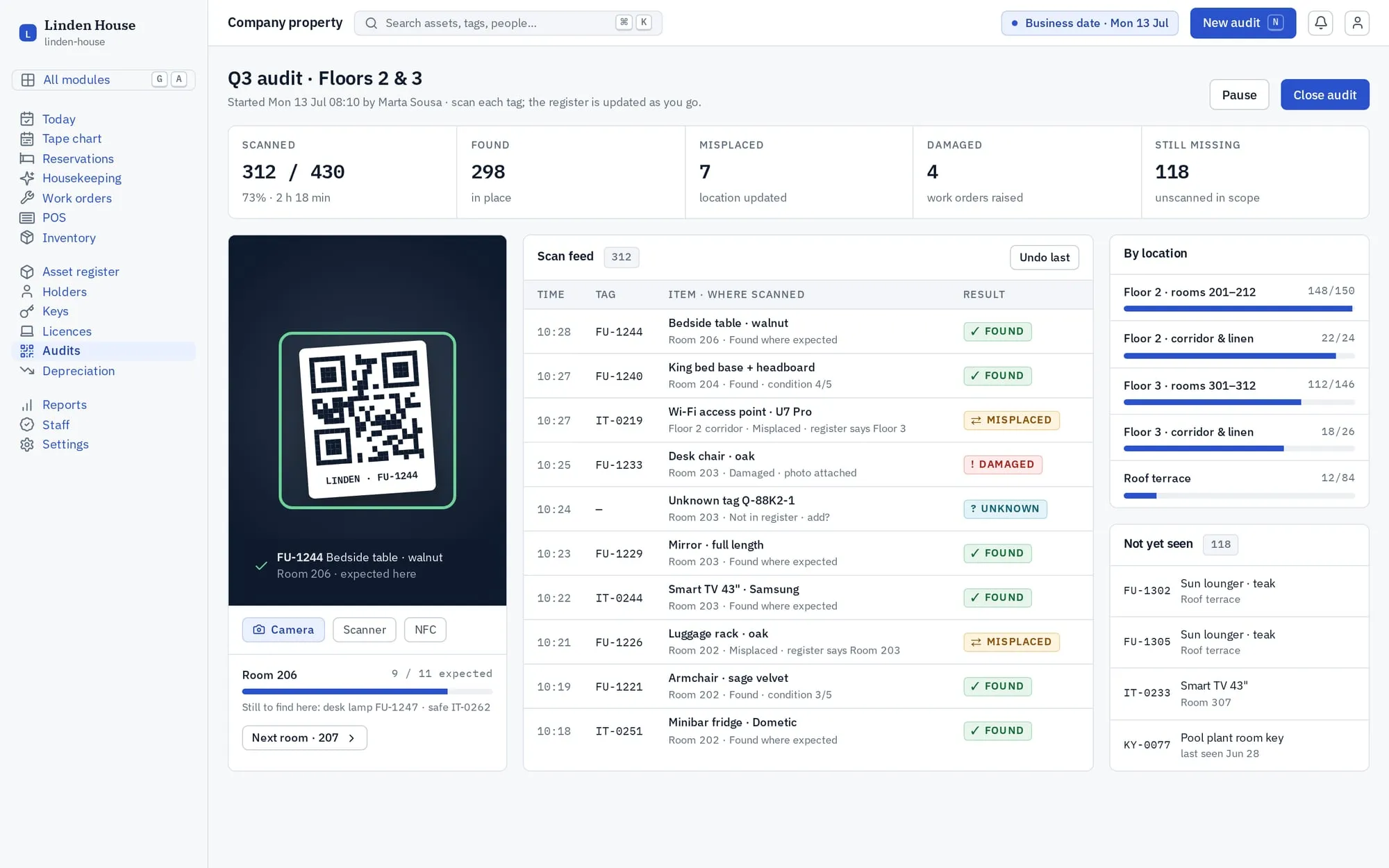
Task: Focus the search assets input field
Action: 508,23
